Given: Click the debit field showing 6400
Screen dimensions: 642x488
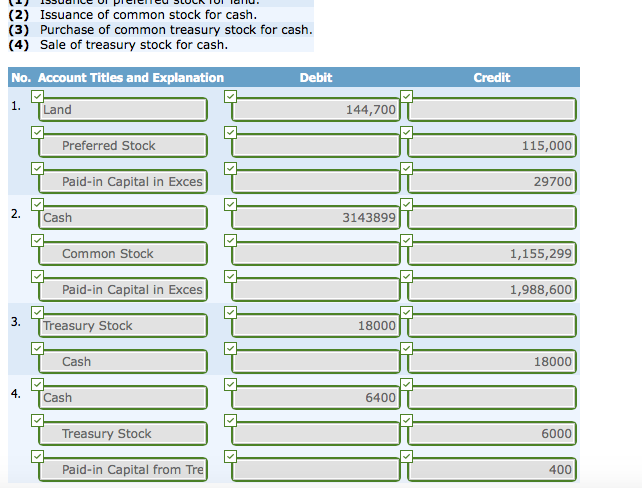Looking at the screenshot, I should (x=316, y=398).
